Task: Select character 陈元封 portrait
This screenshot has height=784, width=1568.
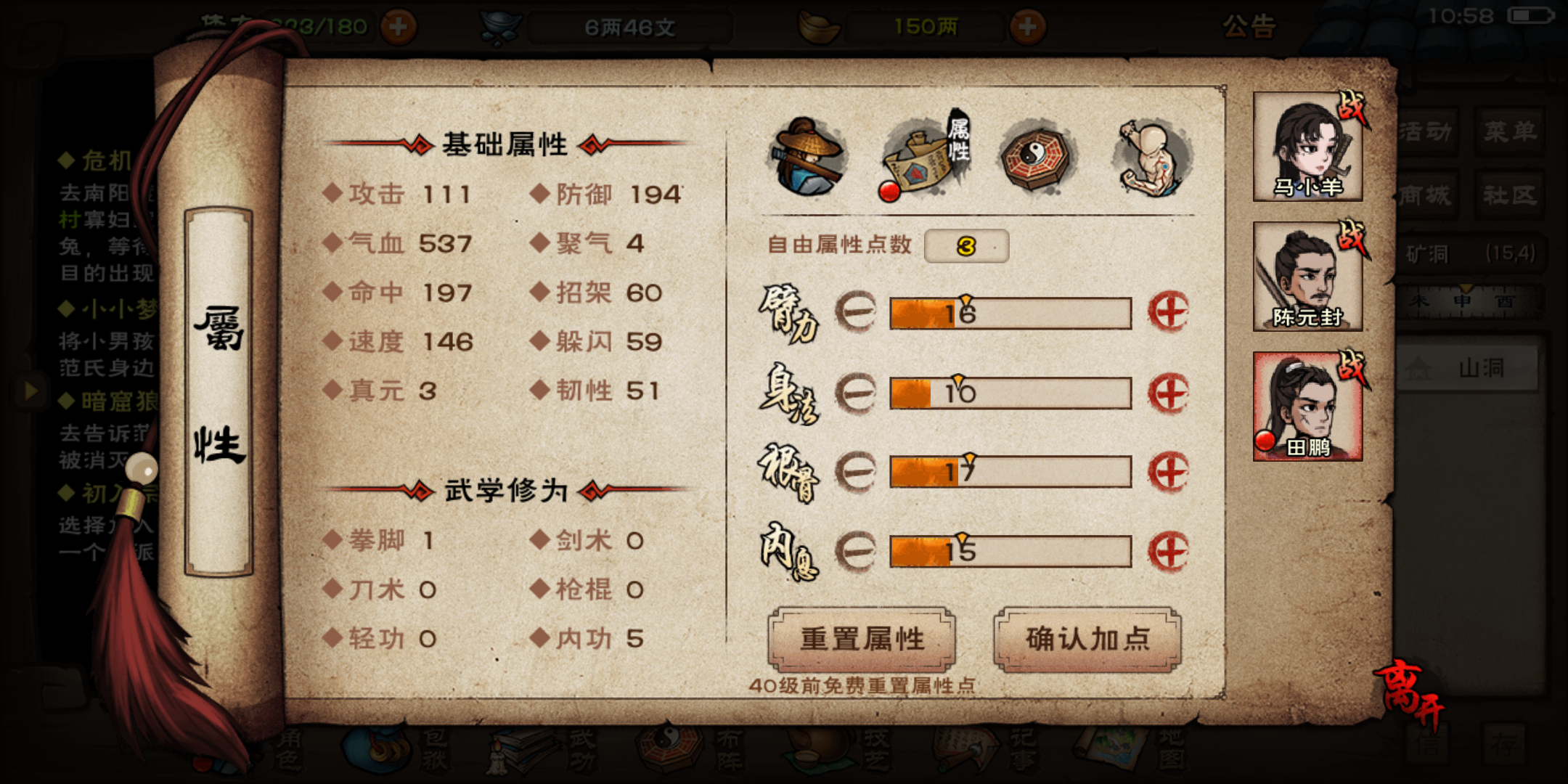Action: pyautogui.click(x=1307, y=277)
